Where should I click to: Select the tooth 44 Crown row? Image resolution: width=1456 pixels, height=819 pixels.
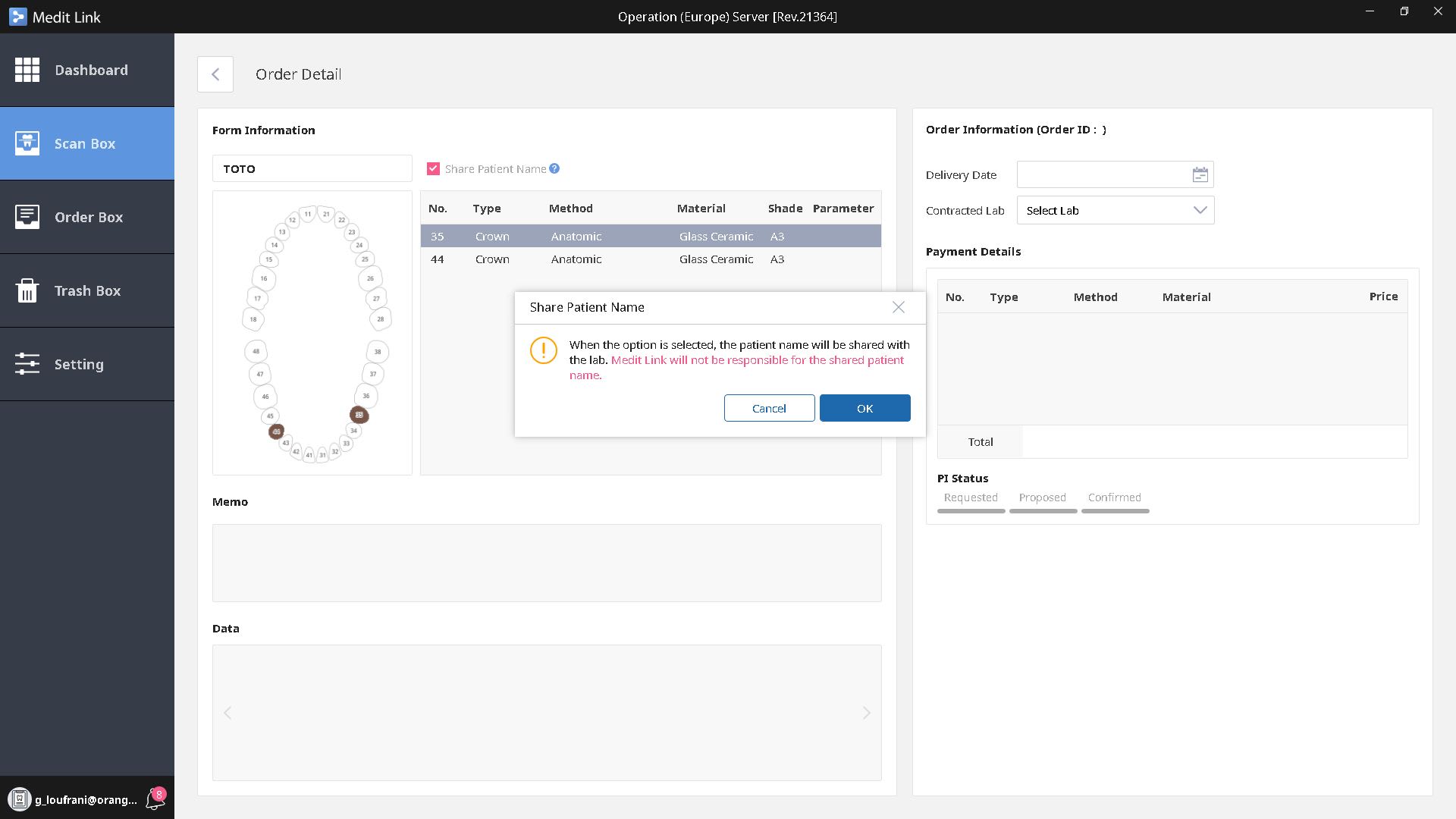(x=651, y=259)
